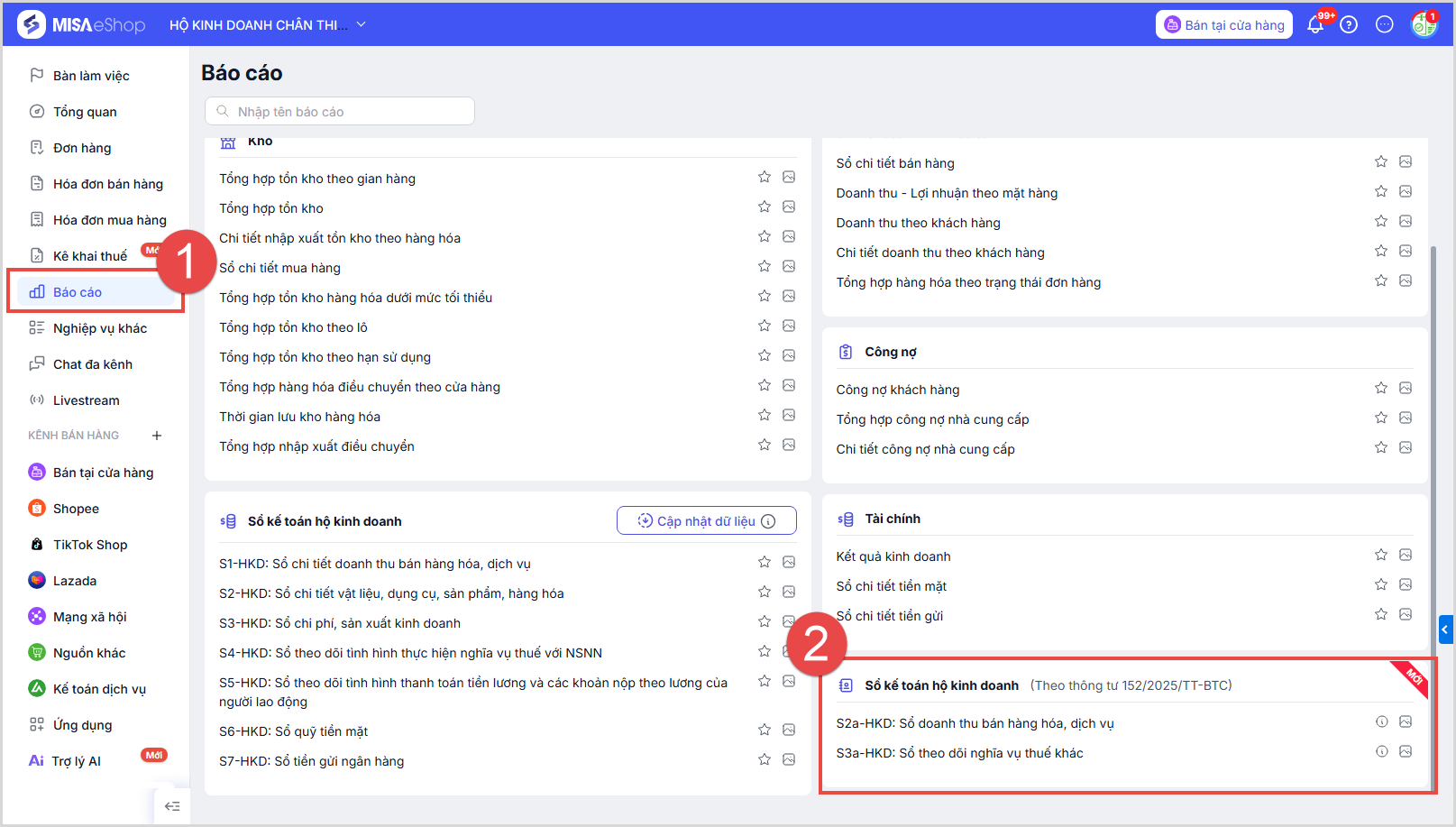Add a sales channel with plus icon
Viewport: 1456px width, 827px height.
157,436
